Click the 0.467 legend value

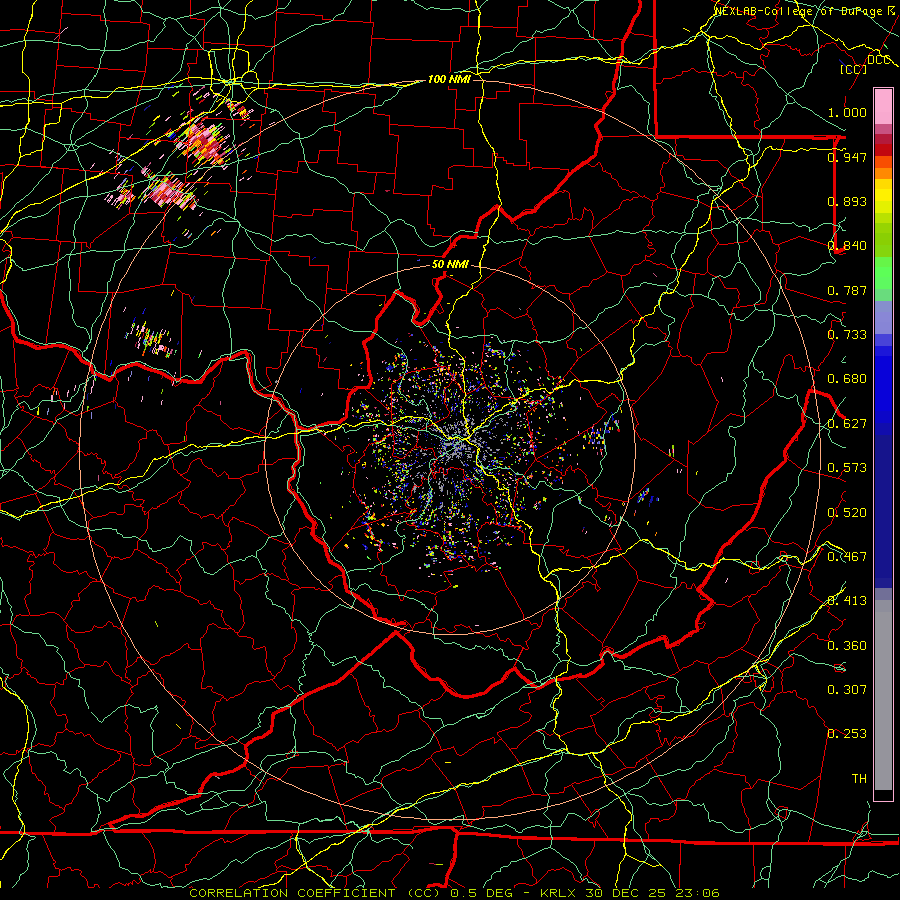coord(847,557)
